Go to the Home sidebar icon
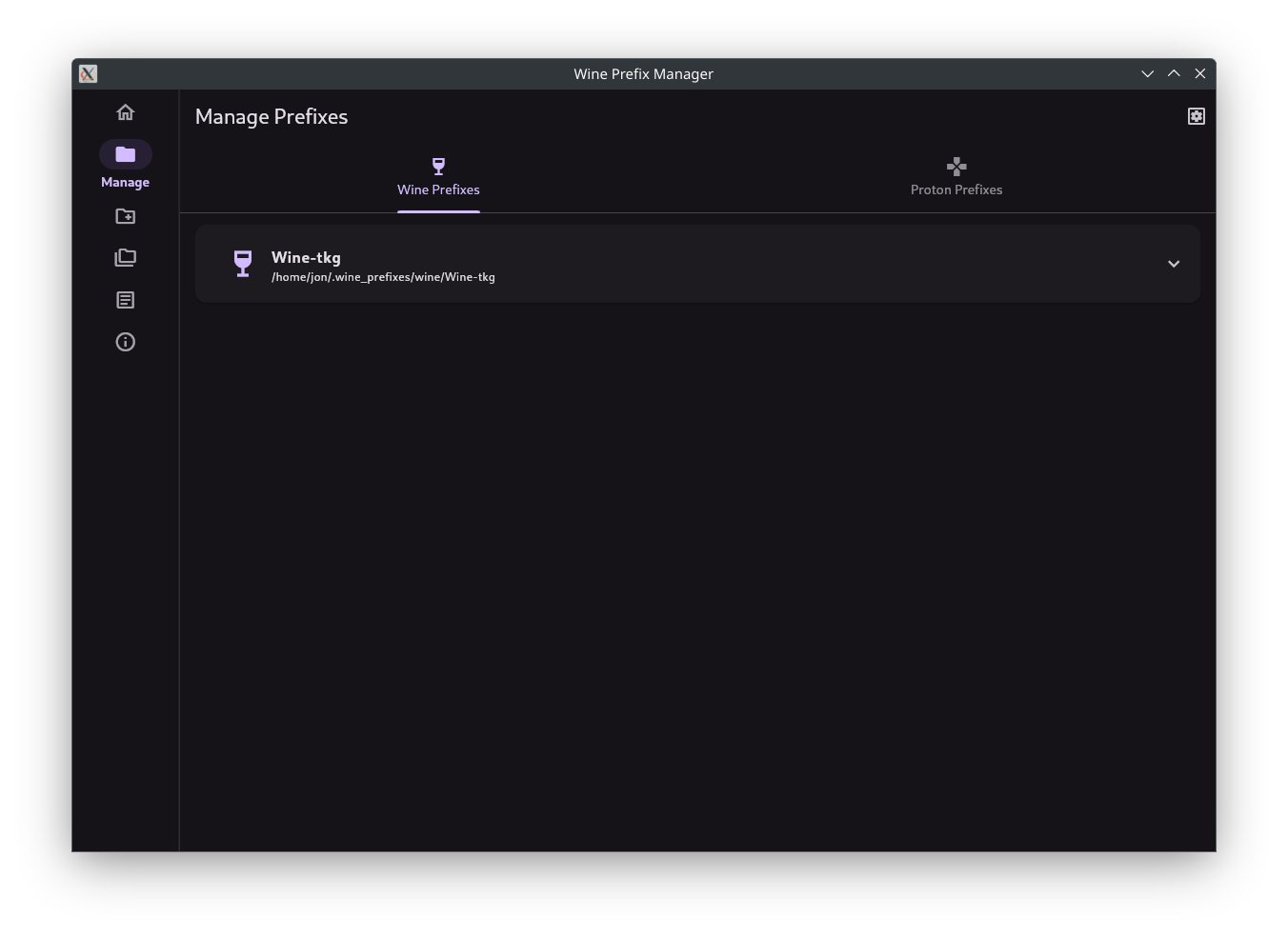The width and height of the screenshot is (1288, 937). [x=125, y=112]
